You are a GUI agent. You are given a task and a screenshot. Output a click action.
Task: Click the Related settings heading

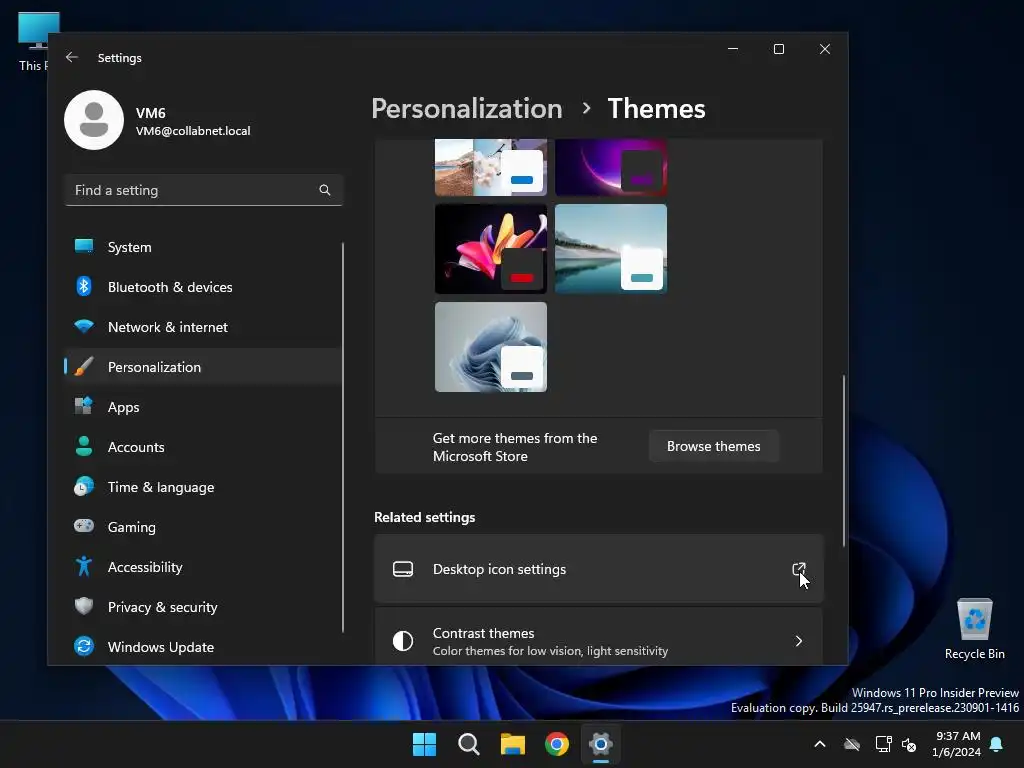[x=424, y=517]
